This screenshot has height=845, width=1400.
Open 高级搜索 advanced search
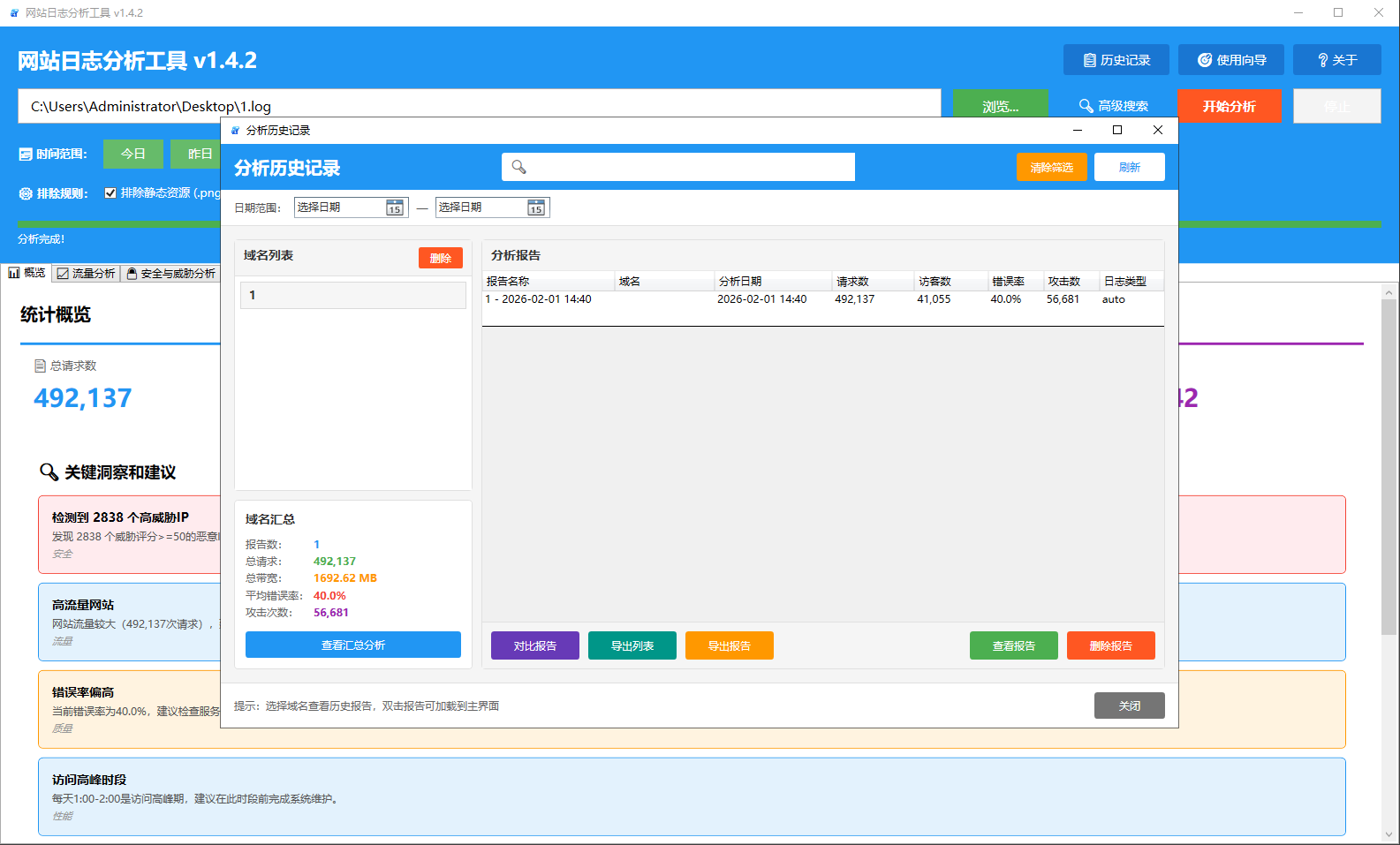click(x=1113, y=106)
